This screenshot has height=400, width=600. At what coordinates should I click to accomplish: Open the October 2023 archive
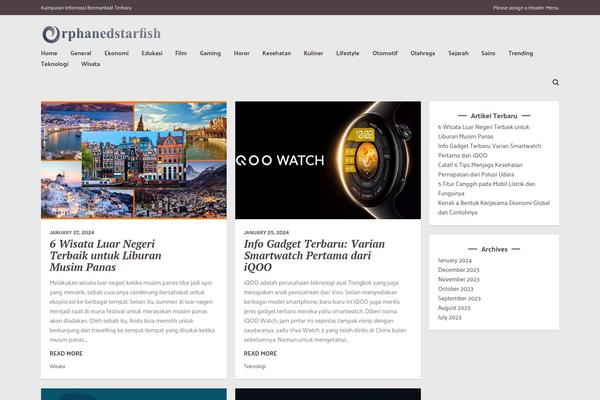tap(455, 289)
